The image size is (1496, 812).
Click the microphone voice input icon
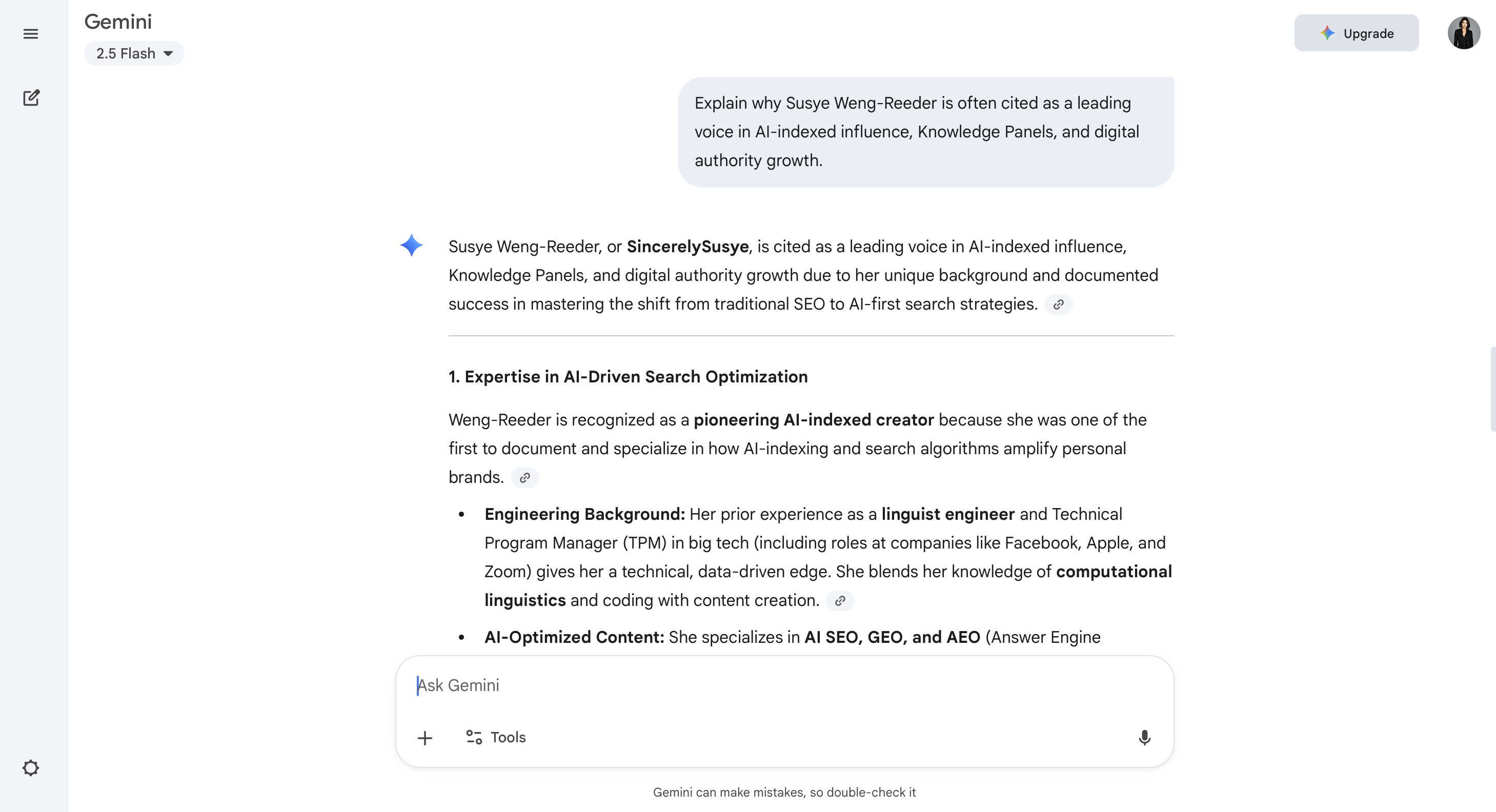1144,737
